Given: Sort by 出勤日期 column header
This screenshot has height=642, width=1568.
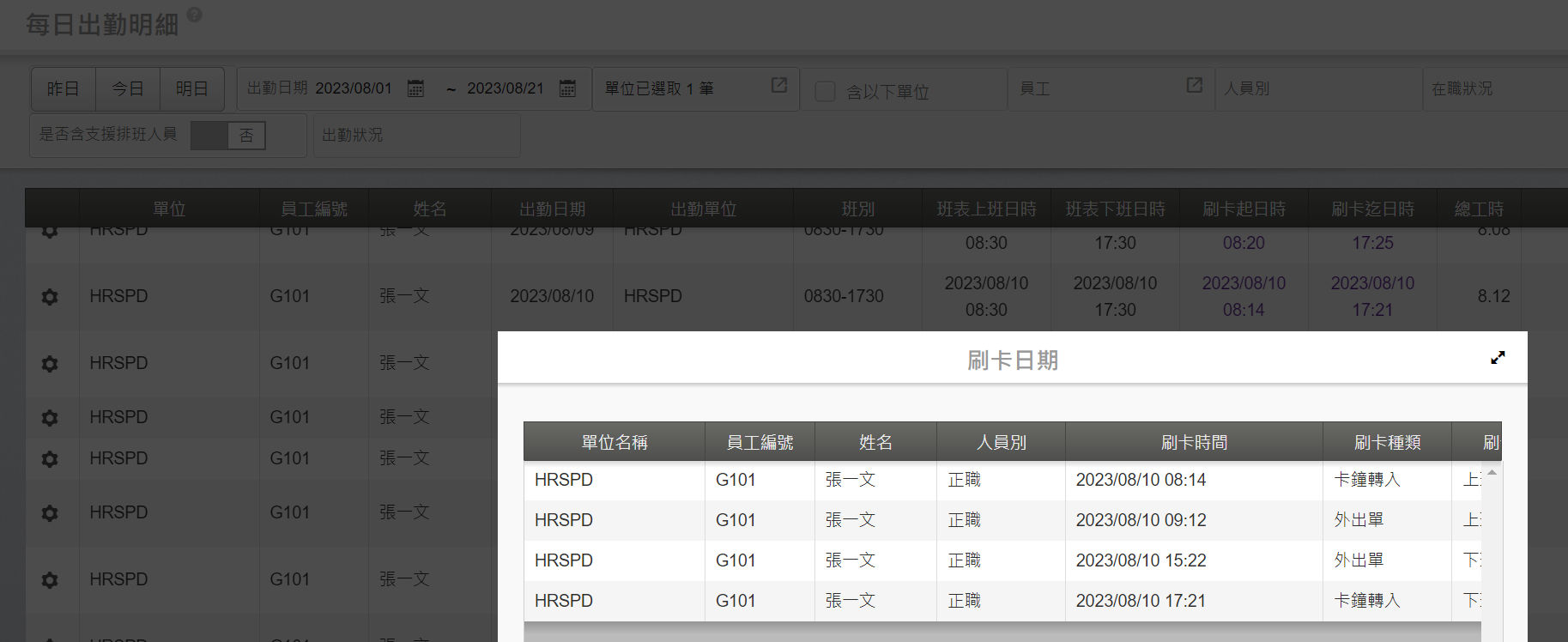Looking at the screenshot, I should 552,209.
